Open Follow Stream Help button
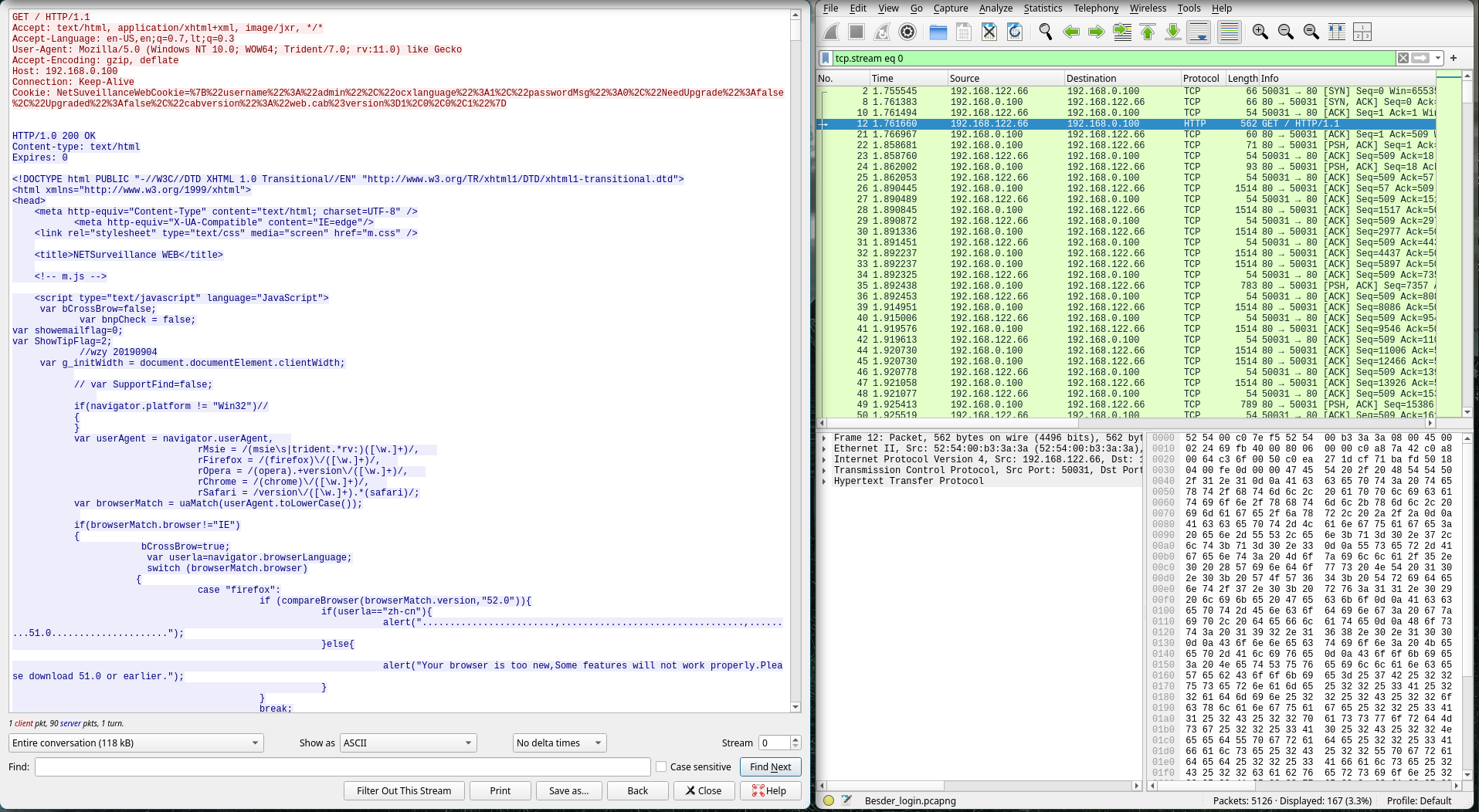The height and width of the screenshot is (812, 1479). coord(770,791)
